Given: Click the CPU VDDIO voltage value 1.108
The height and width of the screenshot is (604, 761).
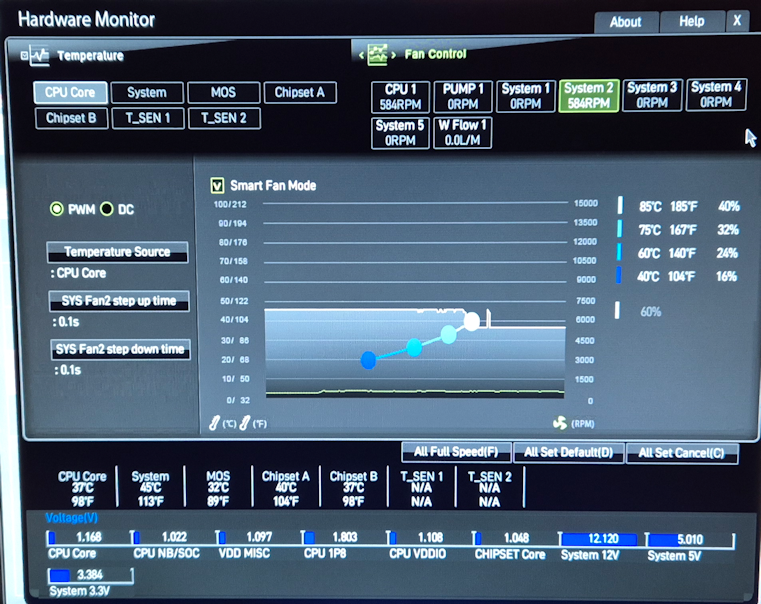Looking at the screenshot, I should click(430, 538).
